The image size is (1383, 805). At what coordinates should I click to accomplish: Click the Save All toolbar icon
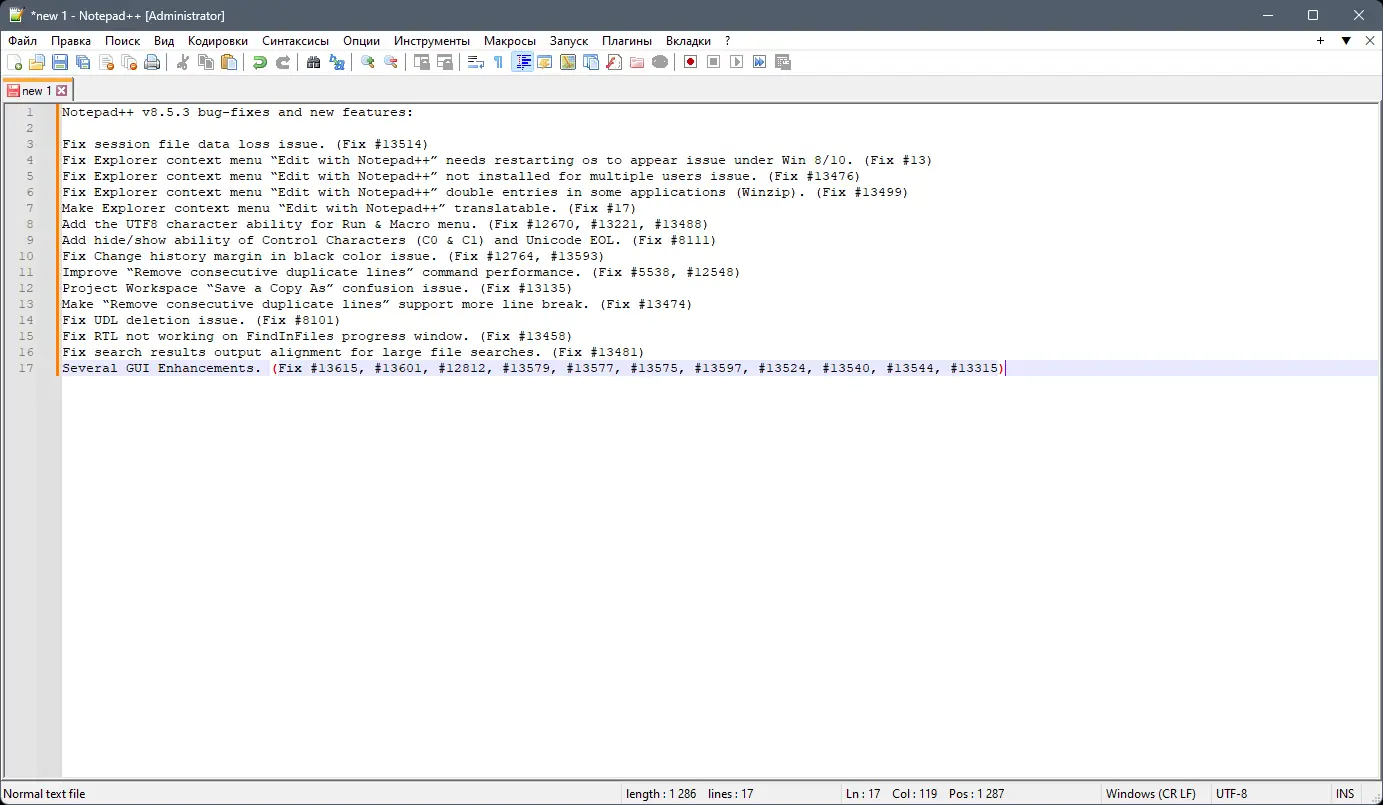(x=83, y=62)
